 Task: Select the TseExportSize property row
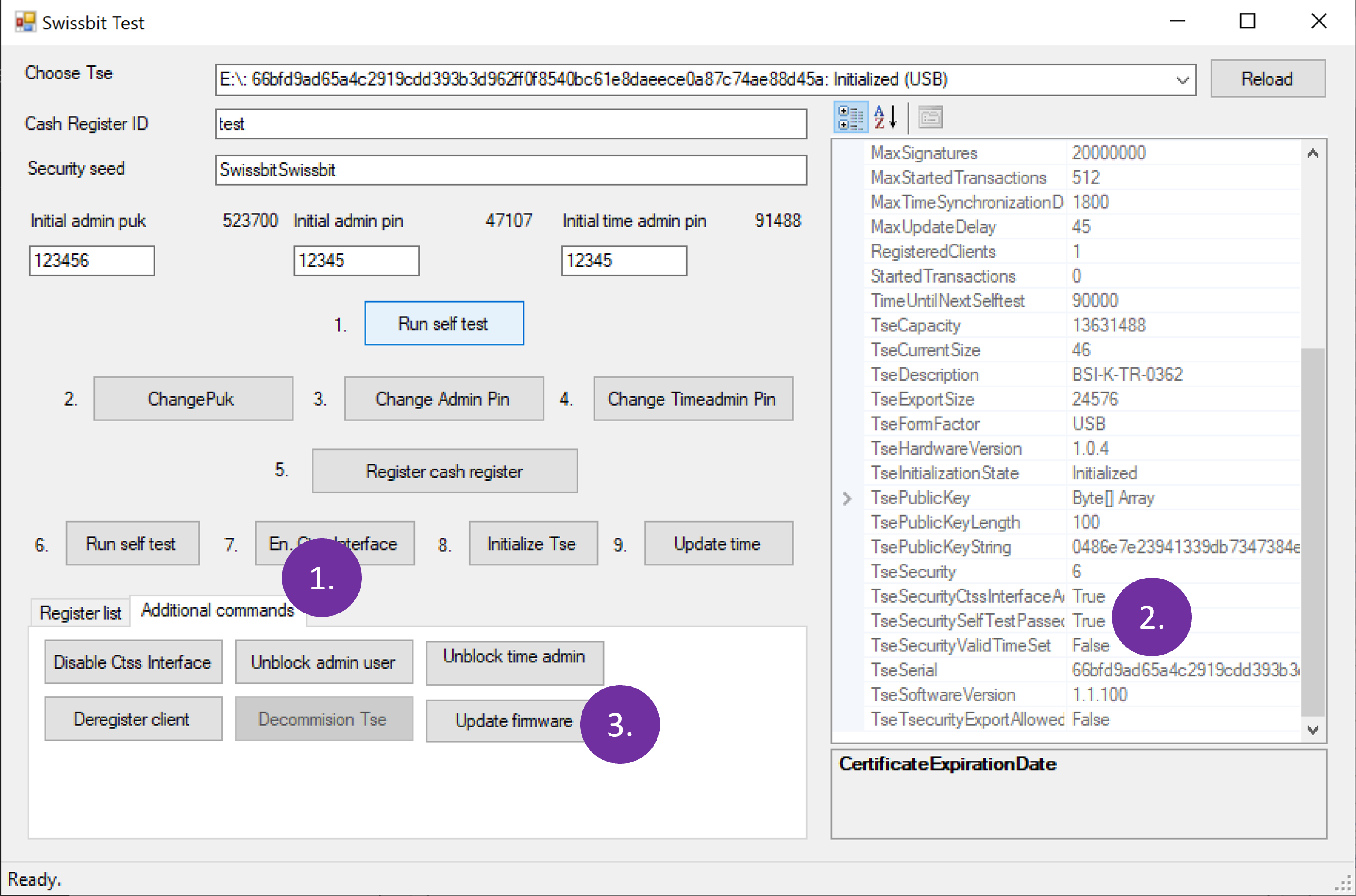1083,399
